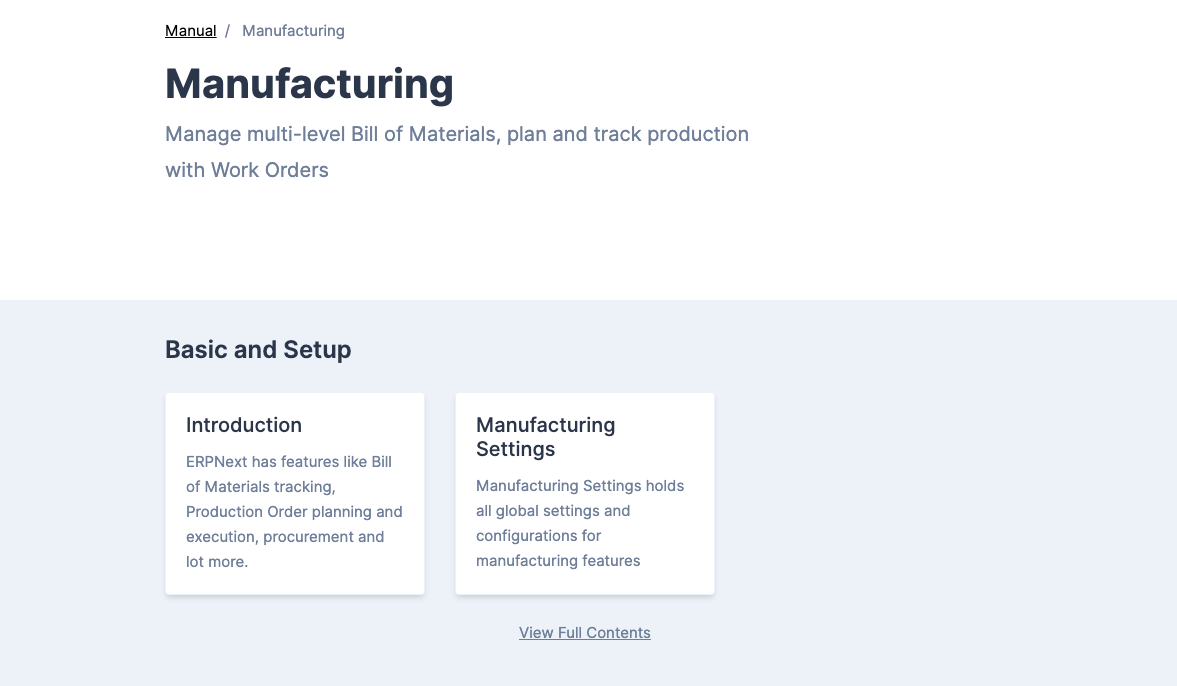1177x686 pixels.
Task: Open Manufacturing Settings for global configurations
Action: (x=584, y=493)
